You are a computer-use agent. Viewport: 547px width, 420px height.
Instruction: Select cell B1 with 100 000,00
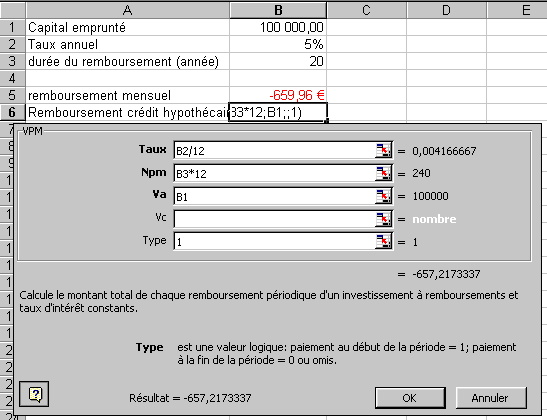278,27
